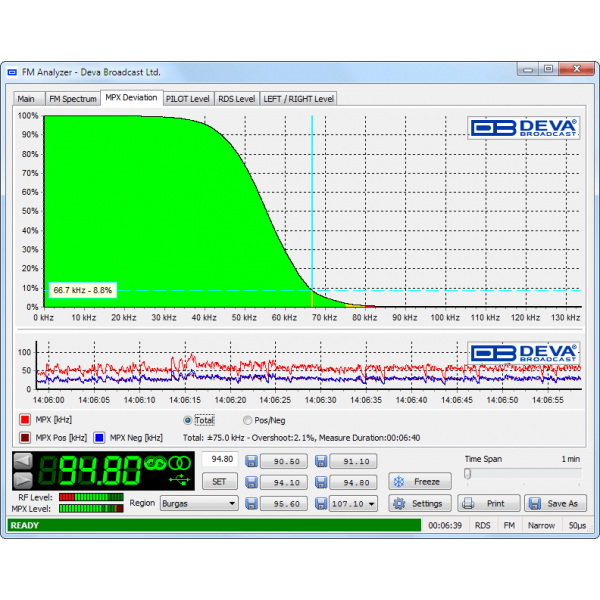Click the Print button
Viewport: 600px width, 600px height.
point(489,504)
